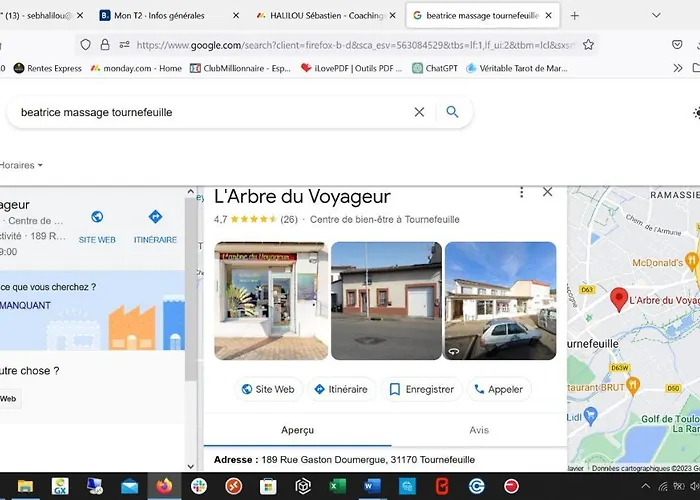This screenshot has width=700, height=500.
Task: Open Mail app from taskbar
Action: 129,486
